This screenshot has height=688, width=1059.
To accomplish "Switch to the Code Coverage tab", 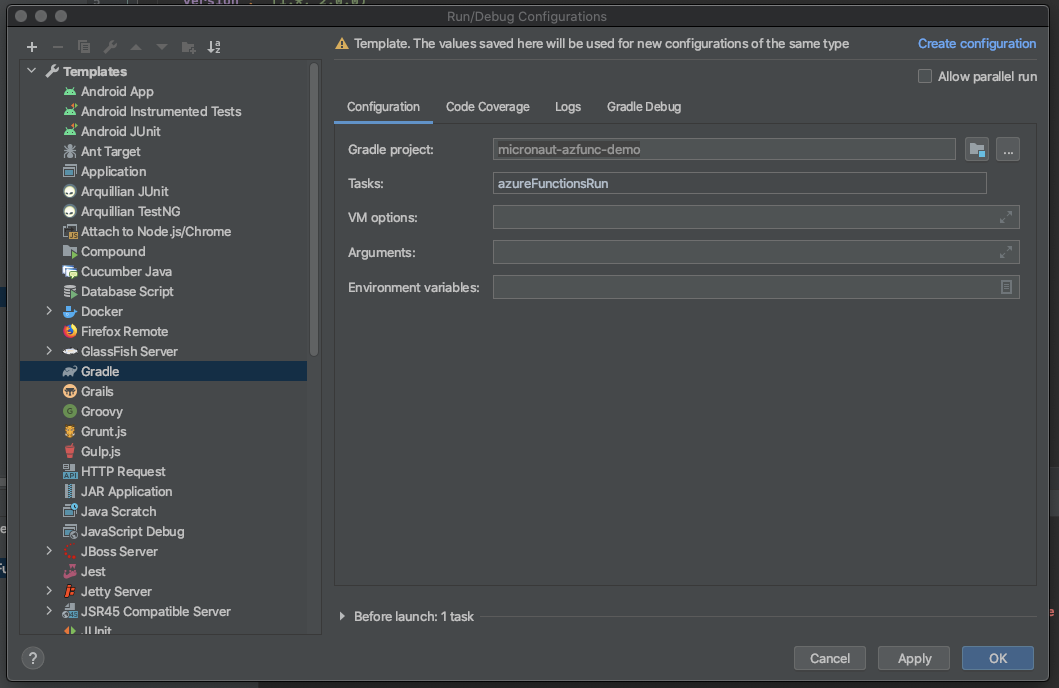I will coord(488,107).
